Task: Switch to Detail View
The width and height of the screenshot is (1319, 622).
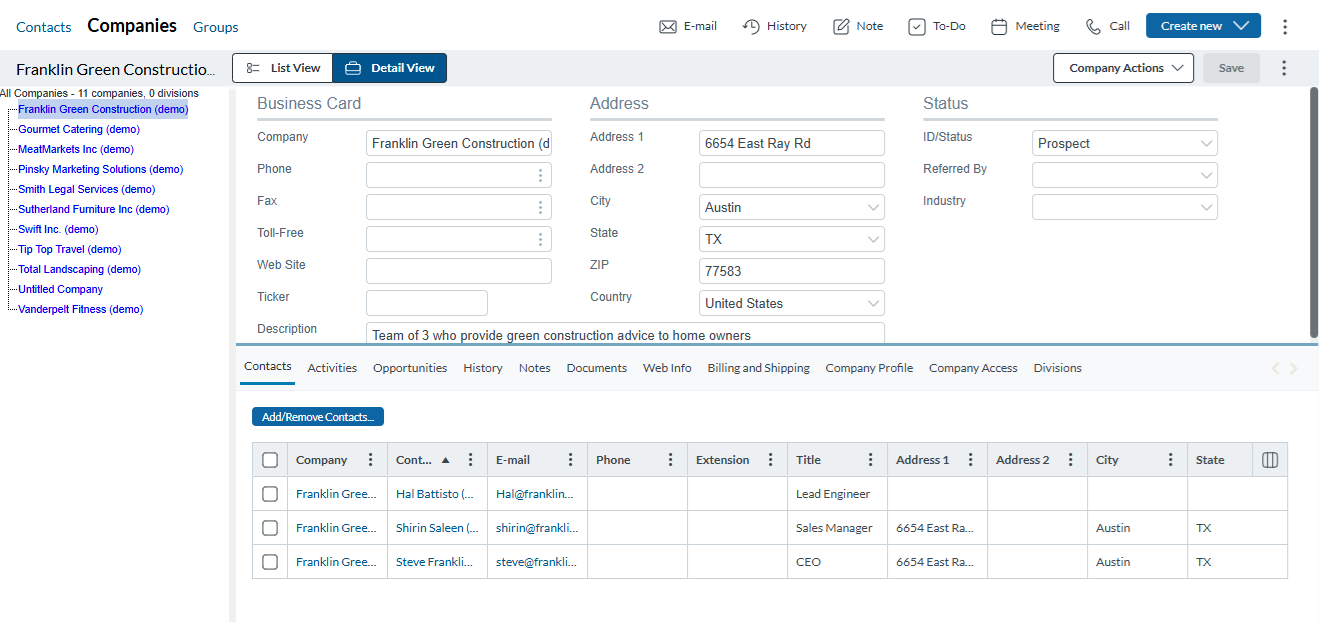Action: pos(390,68)
